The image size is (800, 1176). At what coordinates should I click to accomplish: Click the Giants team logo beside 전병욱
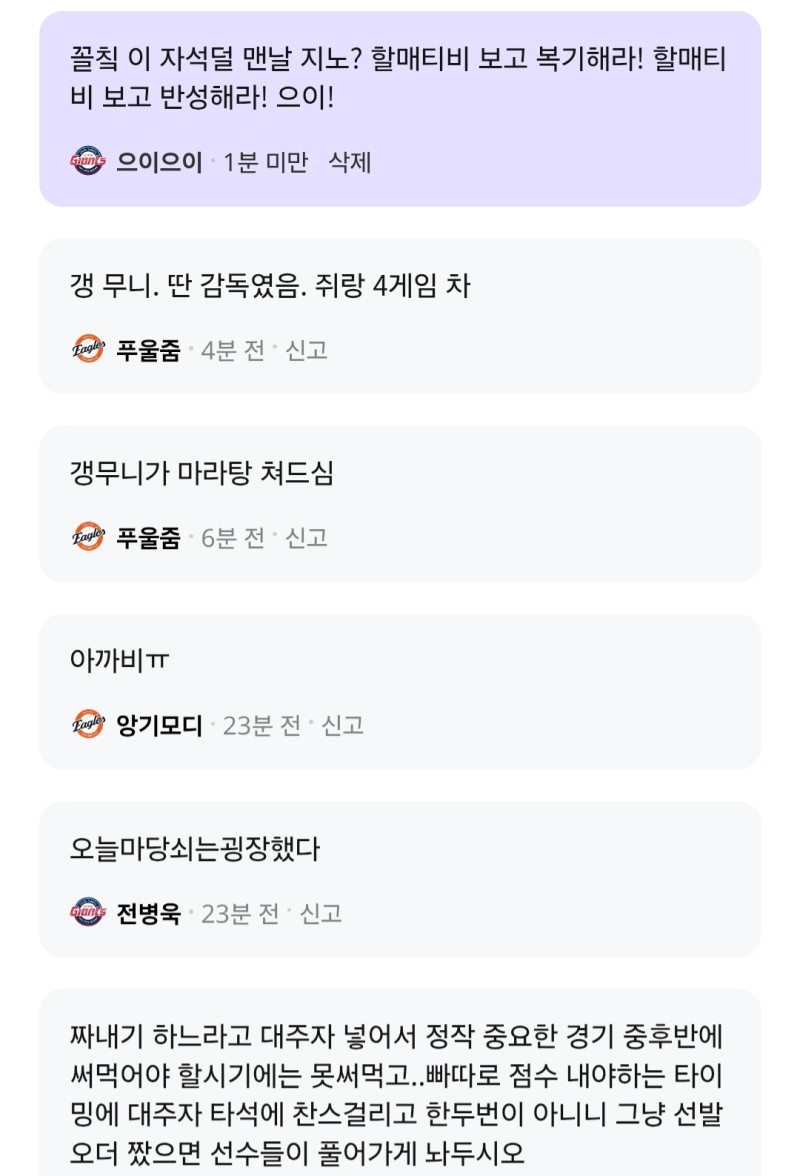(x=88, y=912)
